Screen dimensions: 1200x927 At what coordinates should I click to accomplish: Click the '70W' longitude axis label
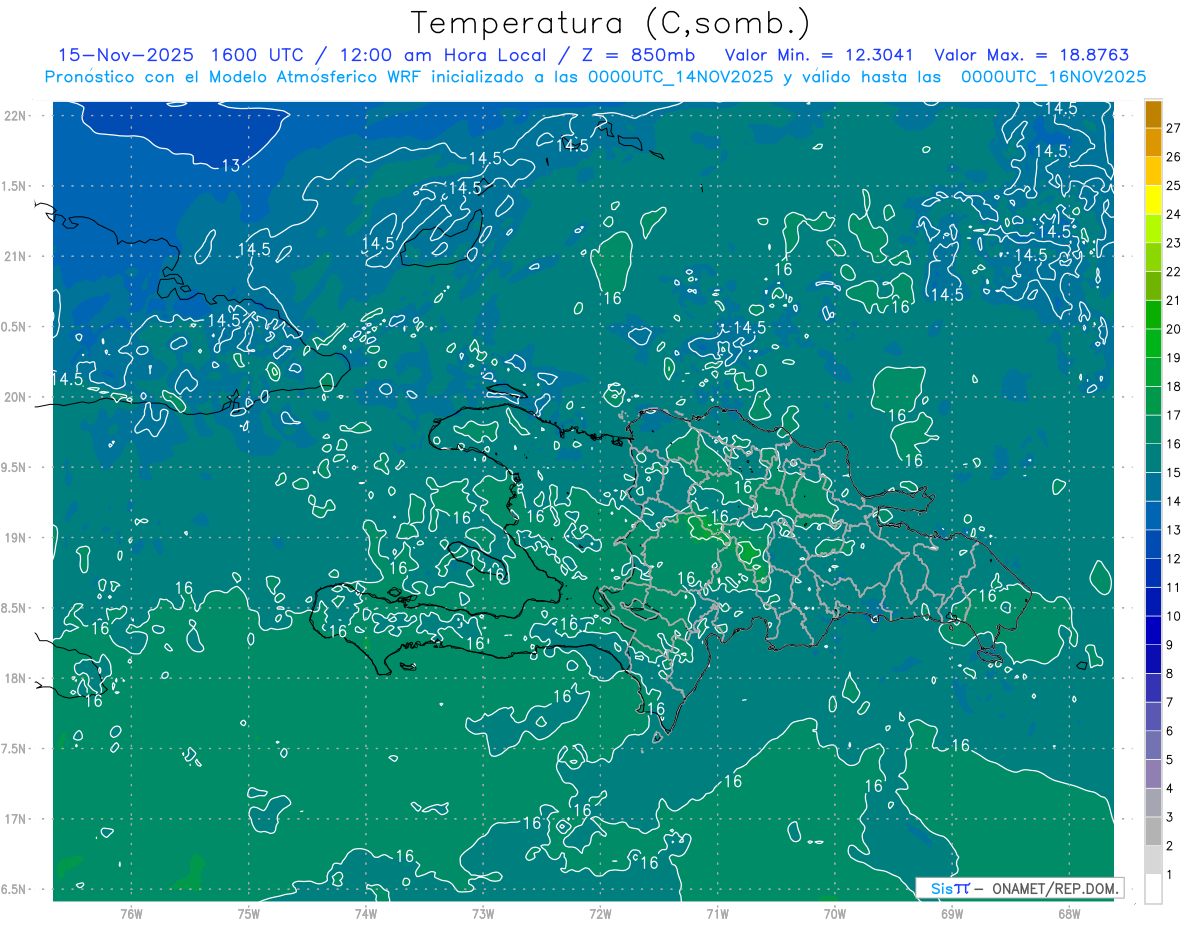834,913
